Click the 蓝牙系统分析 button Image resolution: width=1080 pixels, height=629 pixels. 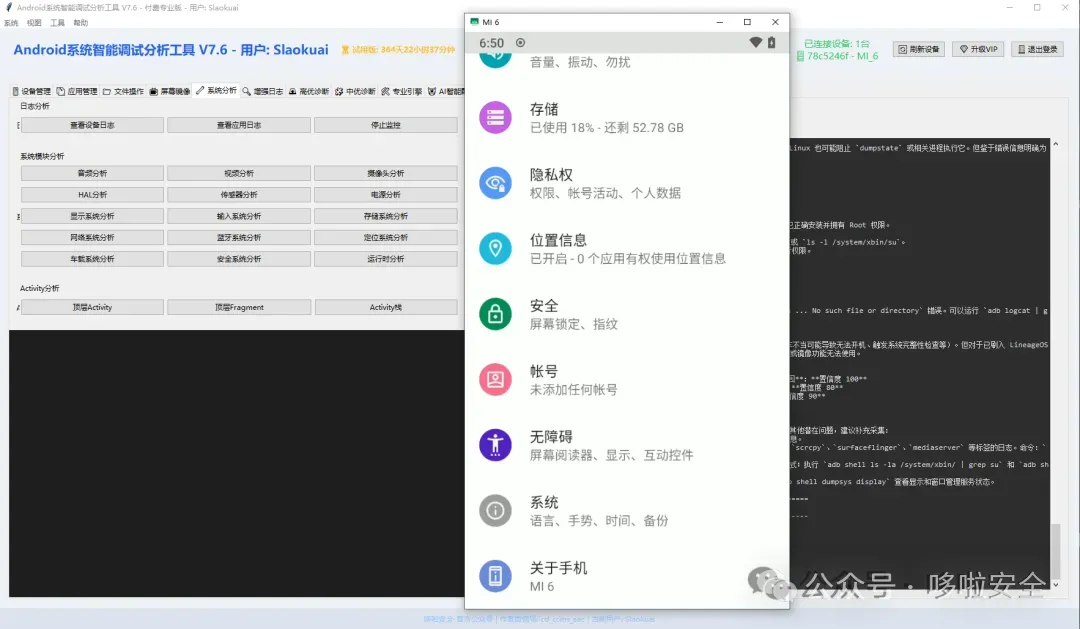(x=239, y=237)
